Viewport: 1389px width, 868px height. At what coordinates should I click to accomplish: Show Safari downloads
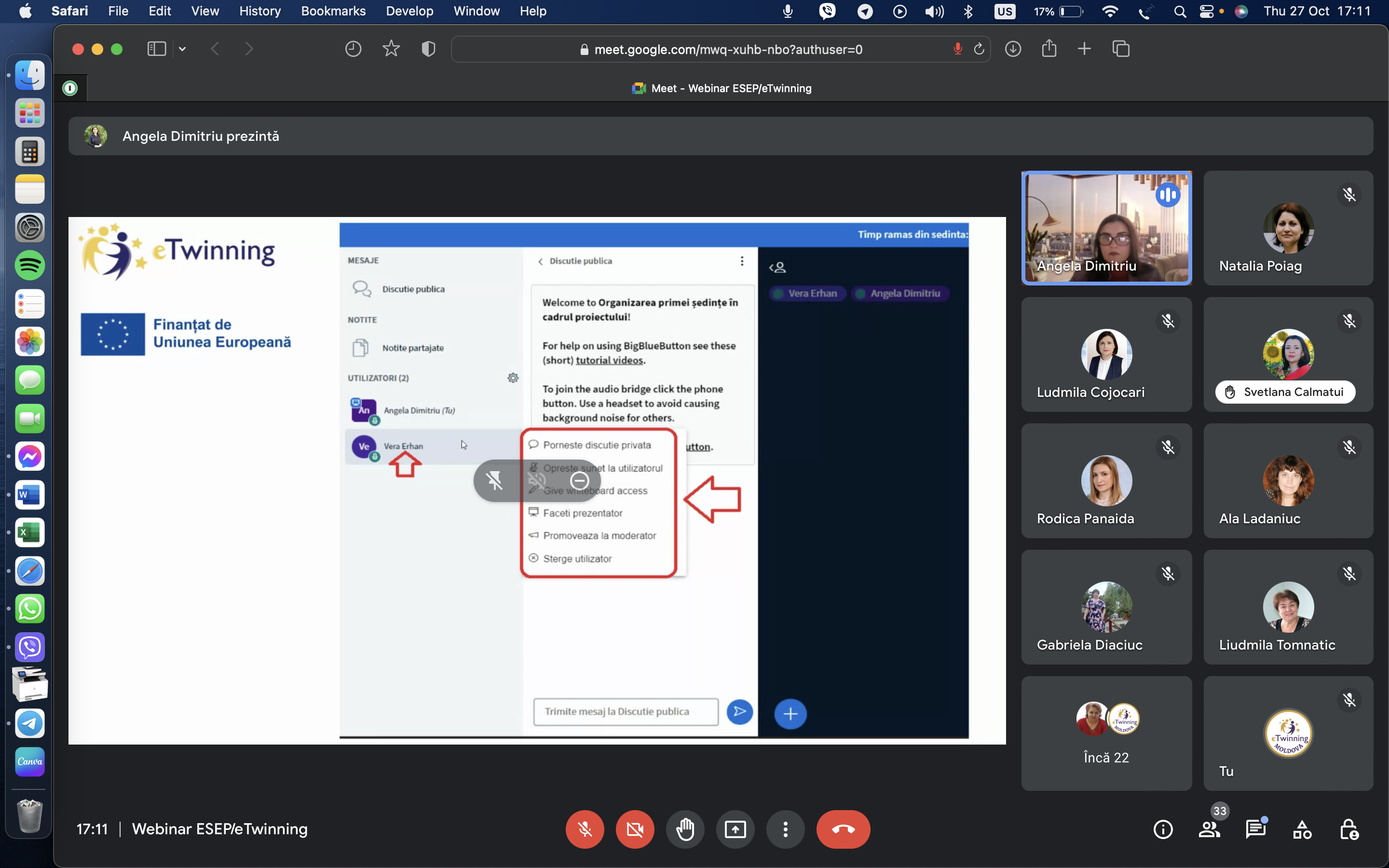[x=1013, y=49]
